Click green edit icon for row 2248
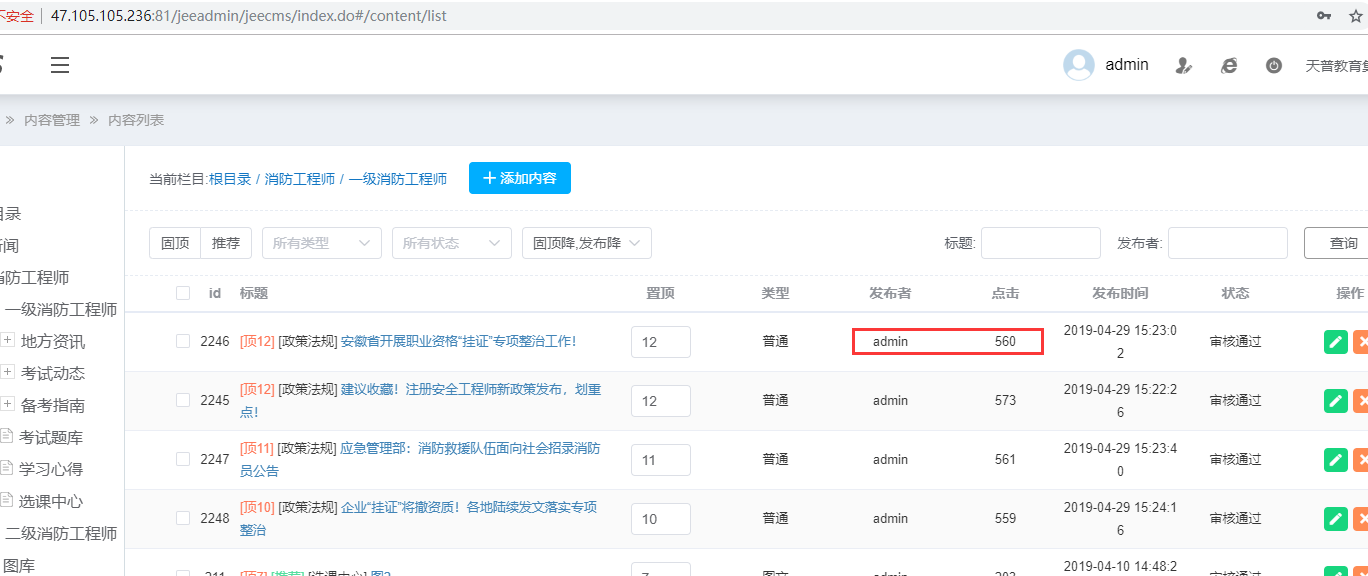The height and width of the screenshot is (576, 1368). 1335,518
